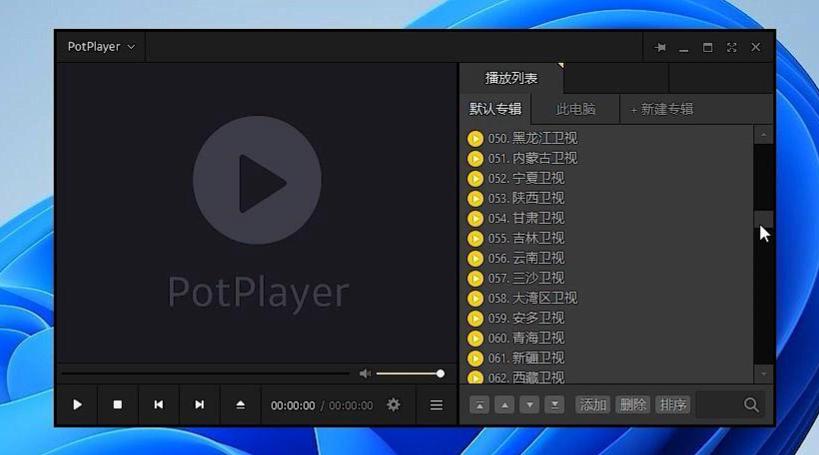Click the play icon beside 059. 安多卫视
819x455 pixels.
(475, 319)
